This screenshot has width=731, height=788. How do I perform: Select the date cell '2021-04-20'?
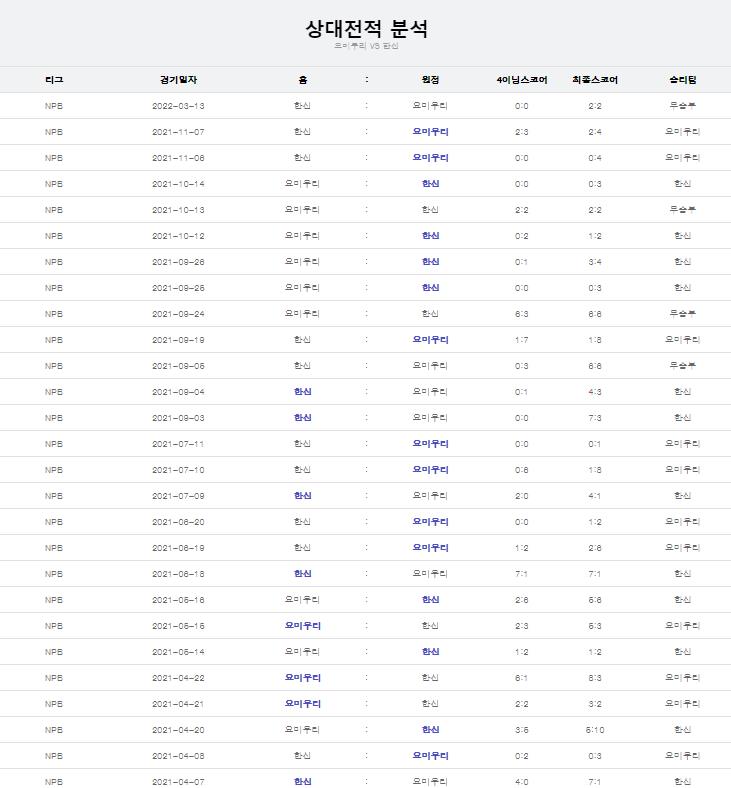(x=178, y=730)
